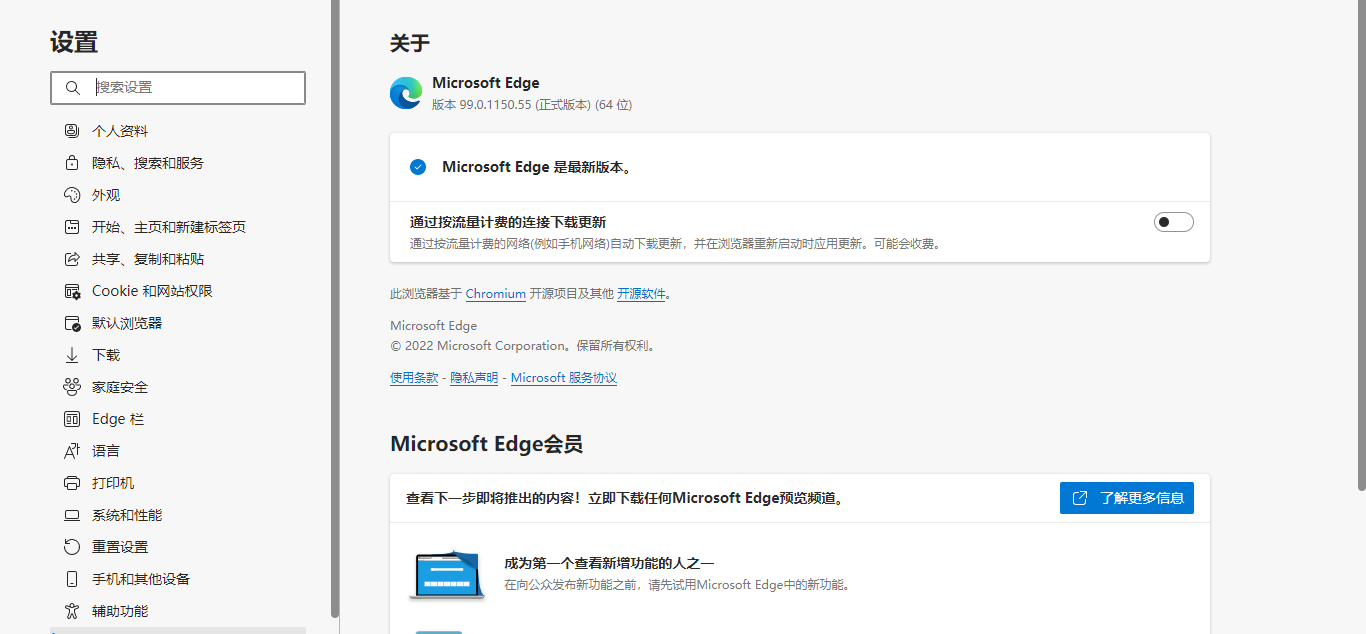1366x634 pixels.
Task: Click the Microsoft Edge logo icon
Action: 406,93
